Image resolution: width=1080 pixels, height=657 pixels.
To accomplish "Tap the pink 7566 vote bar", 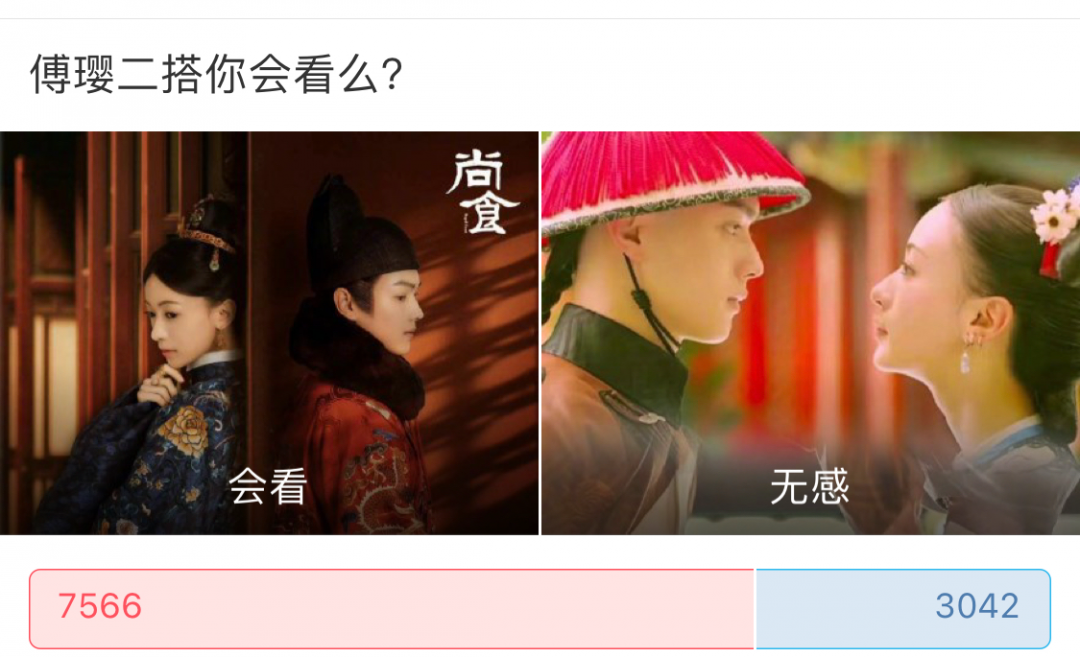I will tap(392, 609).
